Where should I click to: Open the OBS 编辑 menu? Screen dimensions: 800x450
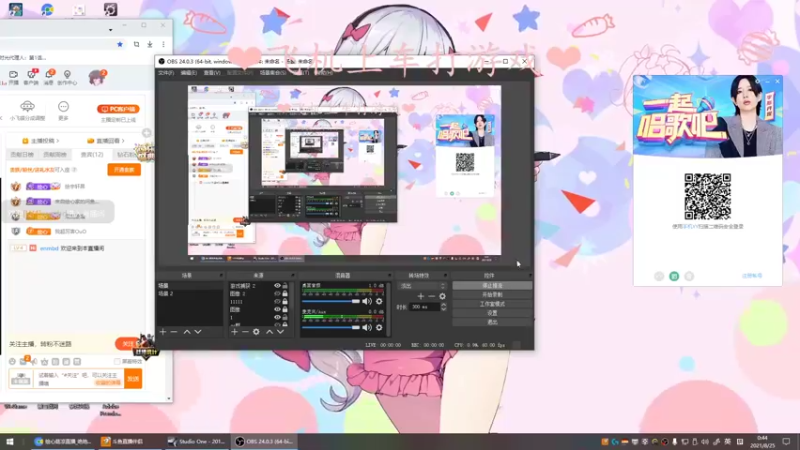[x=189, y=73]
